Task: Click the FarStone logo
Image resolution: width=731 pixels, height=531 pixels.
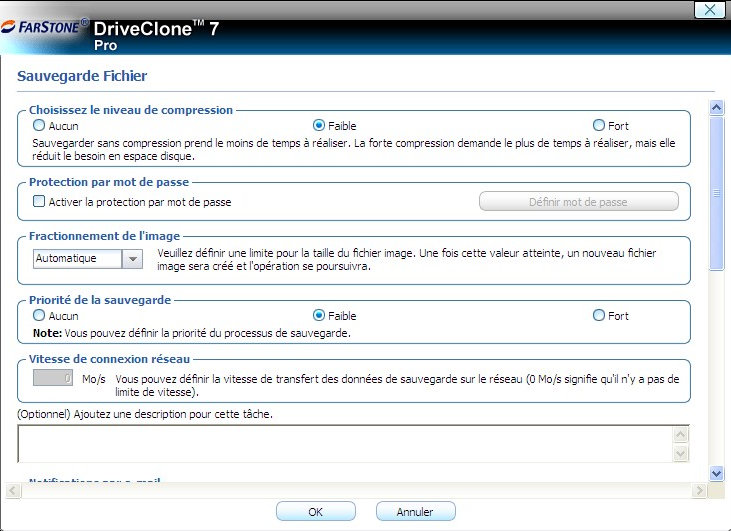Action: click(x=45, y=27)
